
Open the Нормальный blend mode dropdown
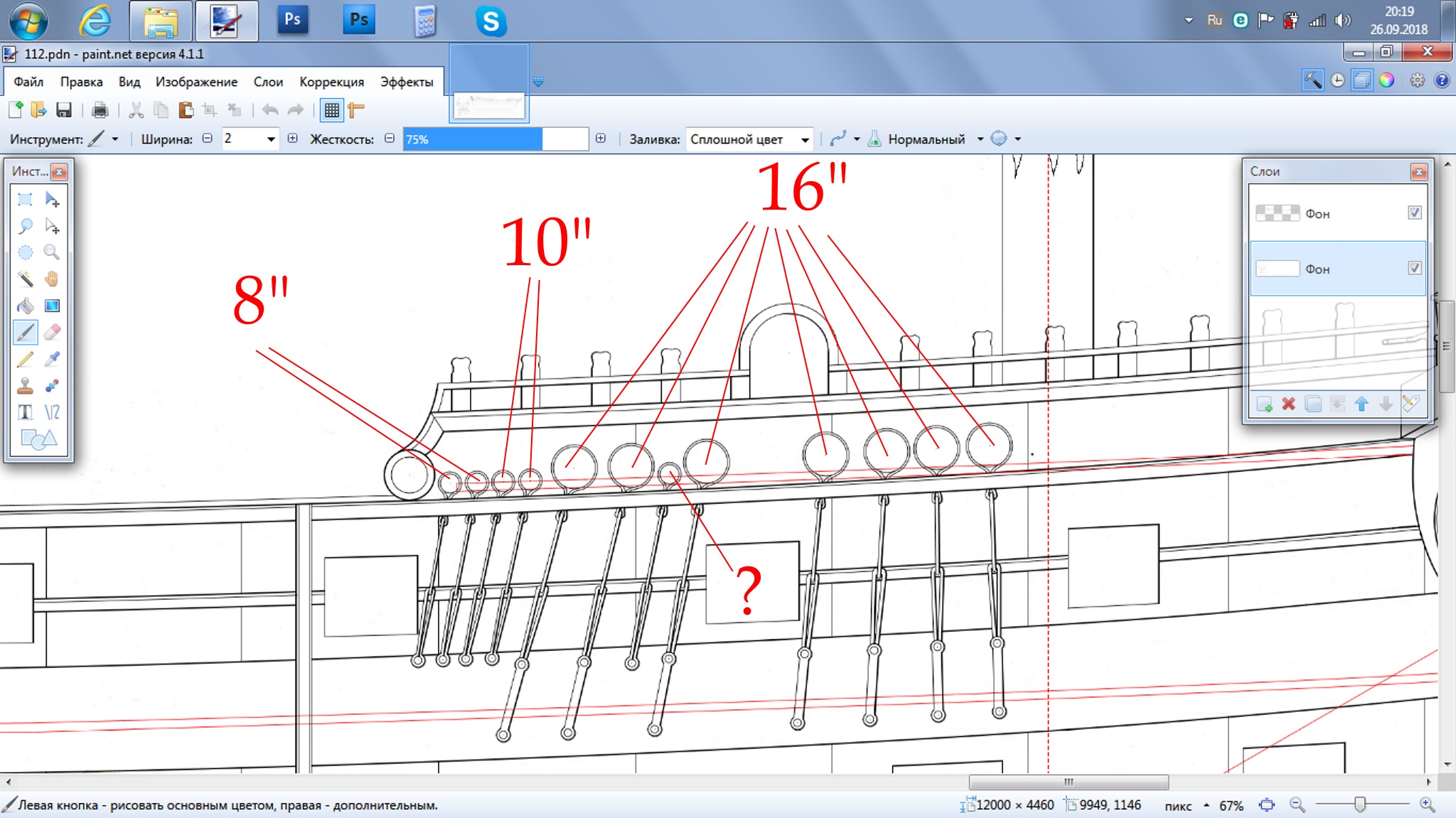pyautogui.click(x=925, y=139)
